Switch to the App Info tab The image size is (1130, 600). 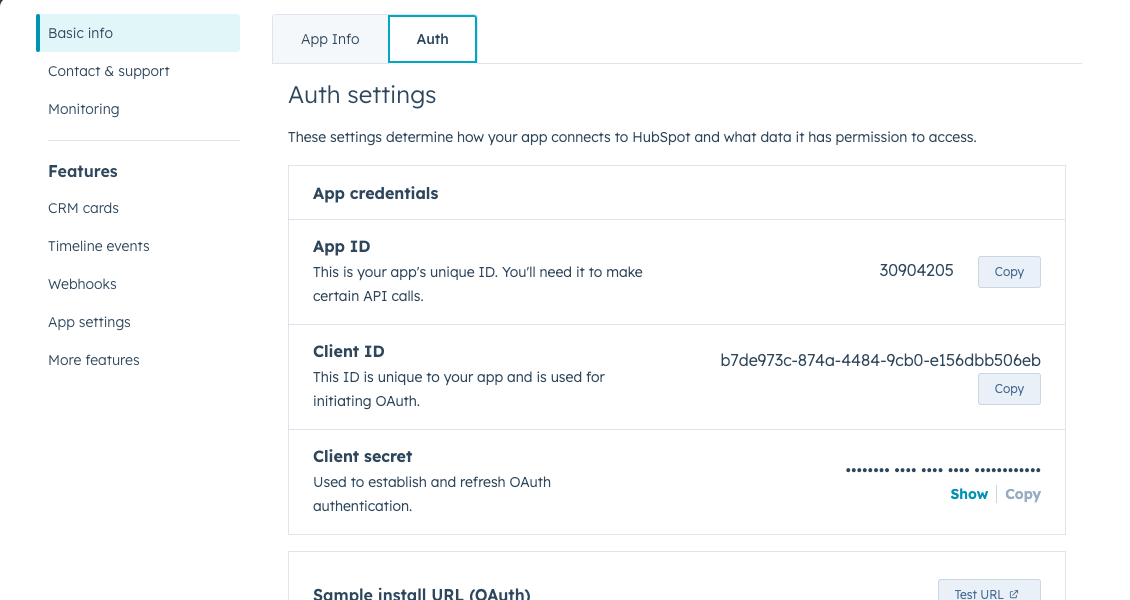click(x=330, y=39)
